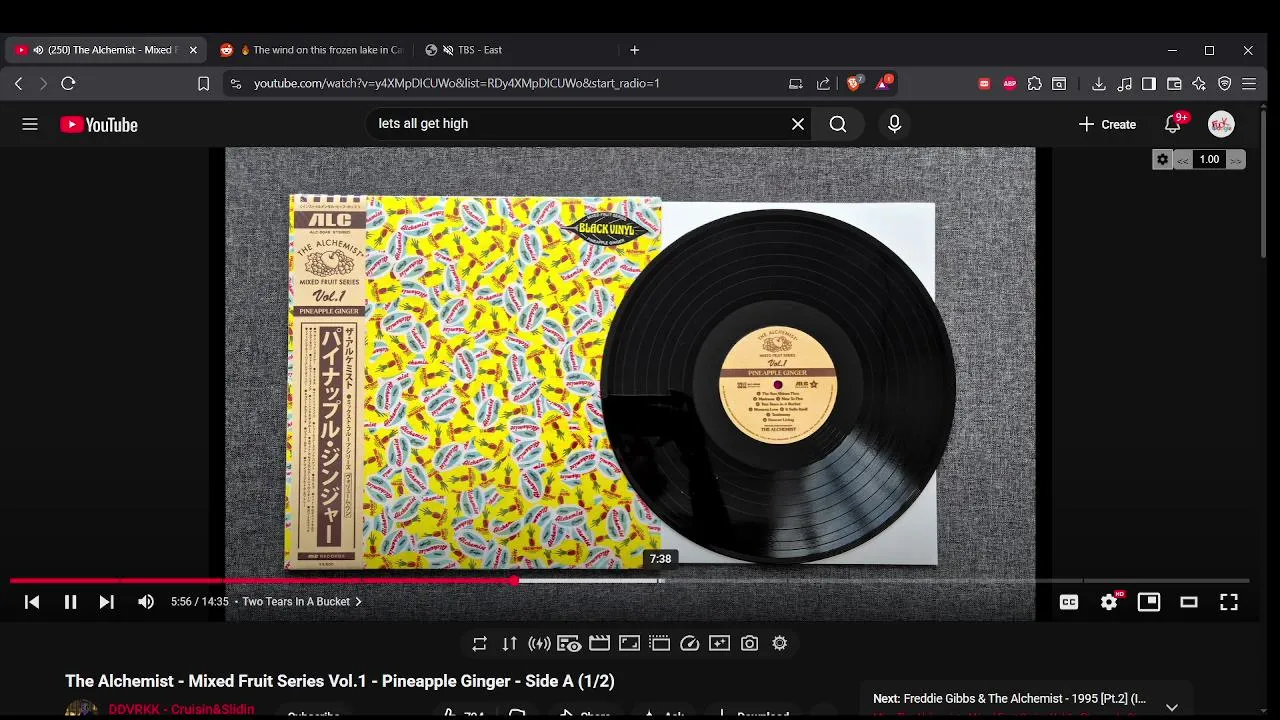1280x720 pixels.
Task: Increase playback speed with >> button
Action: tap(1235, 160)
